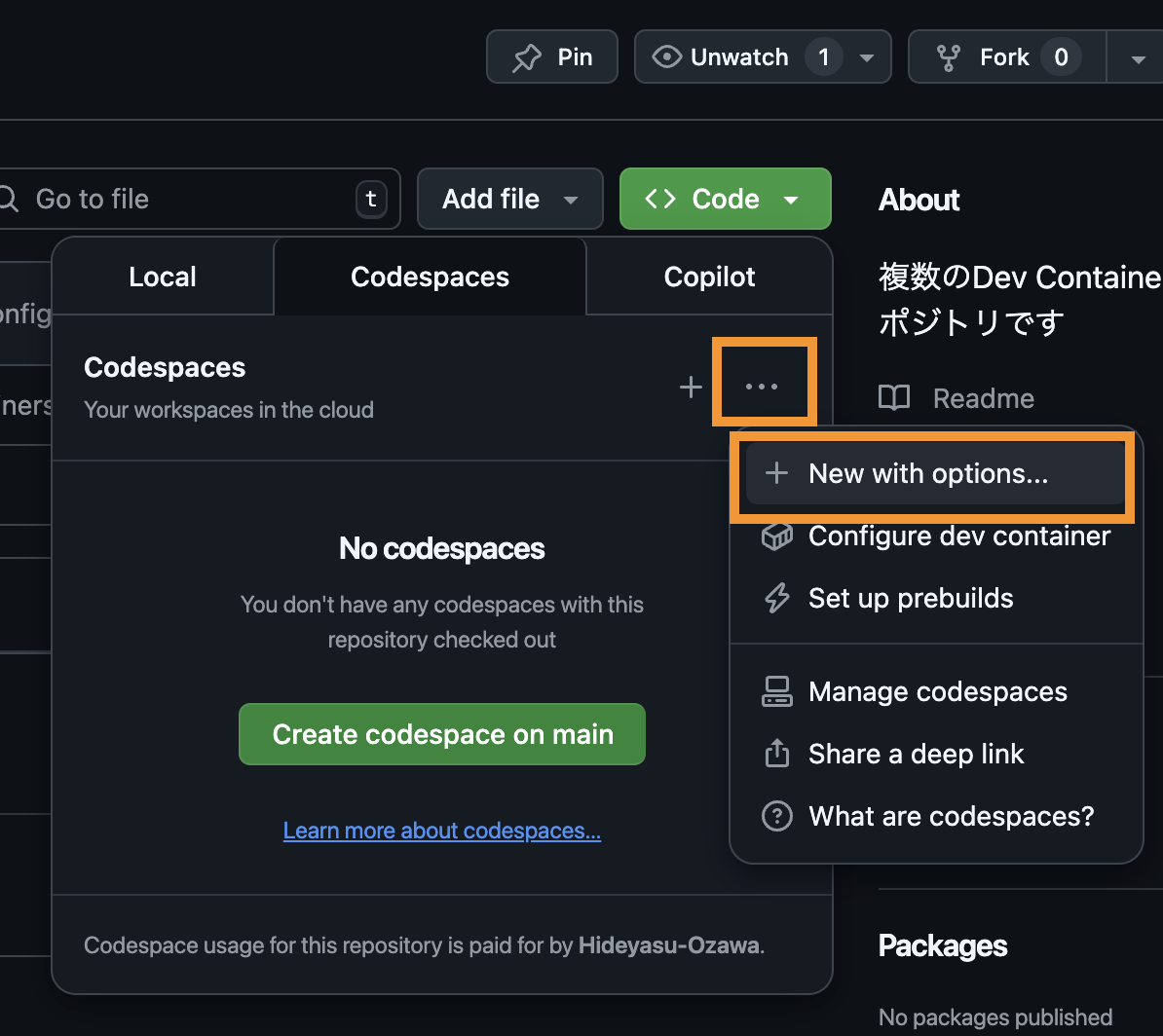
Task: Click the fork count badge 0
Action: tap(1061, 57)
